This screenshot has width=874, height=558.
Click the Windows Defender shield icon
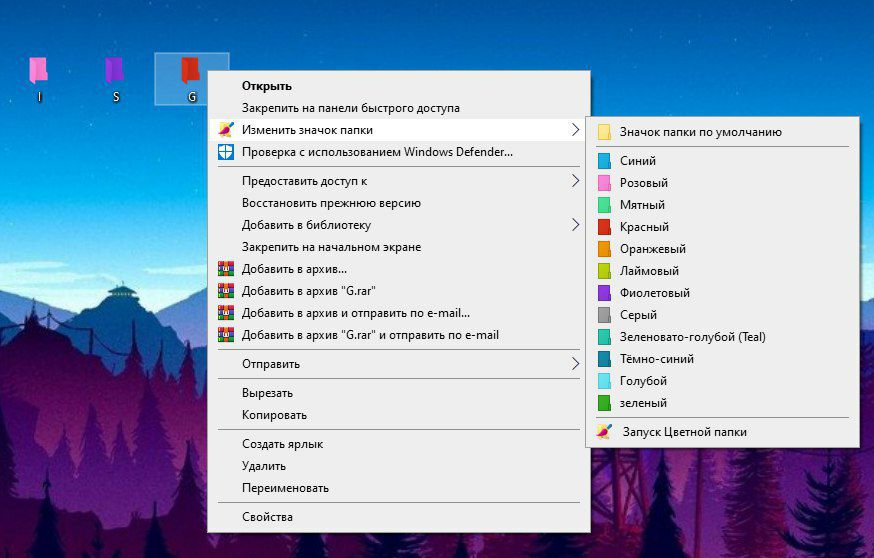(x=226, y=152)
